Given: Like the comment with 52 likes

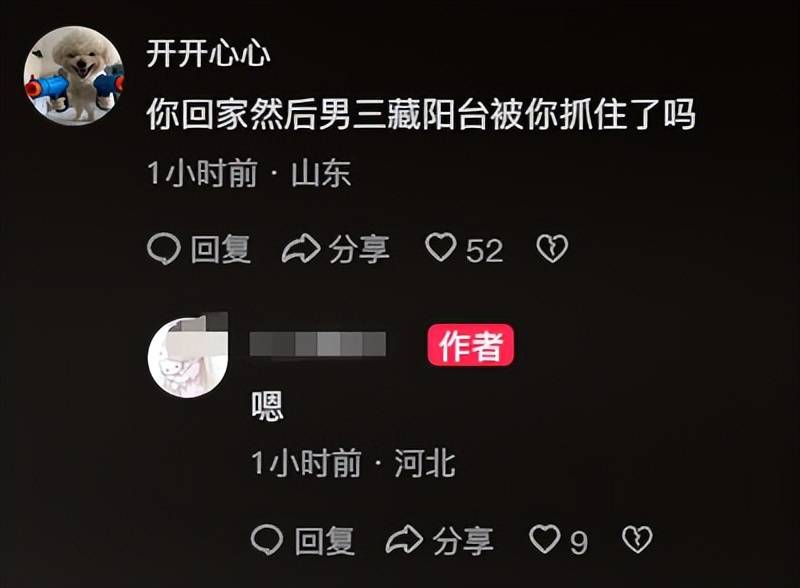Looking at the screenshot, I should [441, 248].
